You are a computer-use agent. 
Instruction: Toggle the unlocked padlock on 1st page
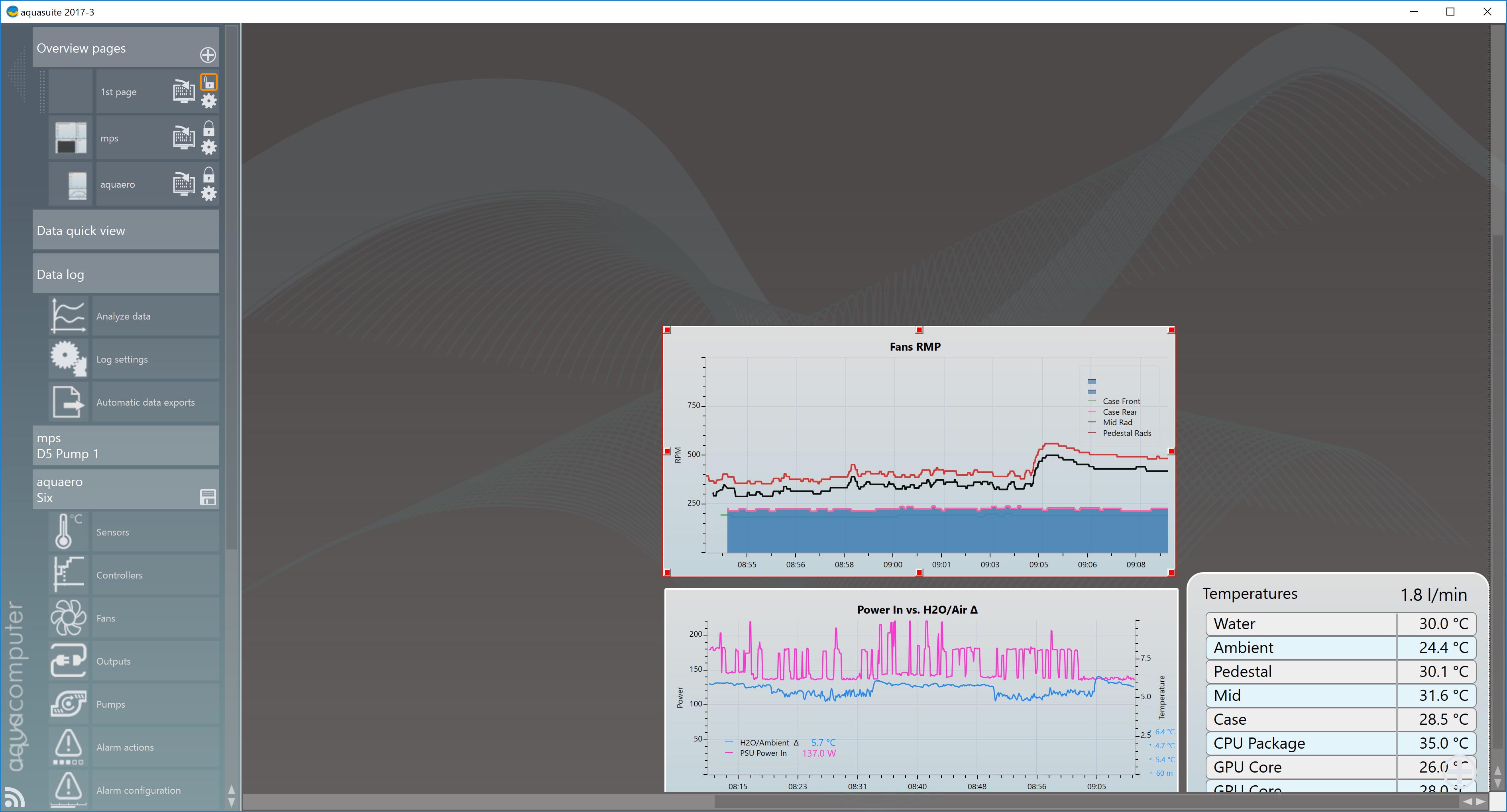point(209,82)
